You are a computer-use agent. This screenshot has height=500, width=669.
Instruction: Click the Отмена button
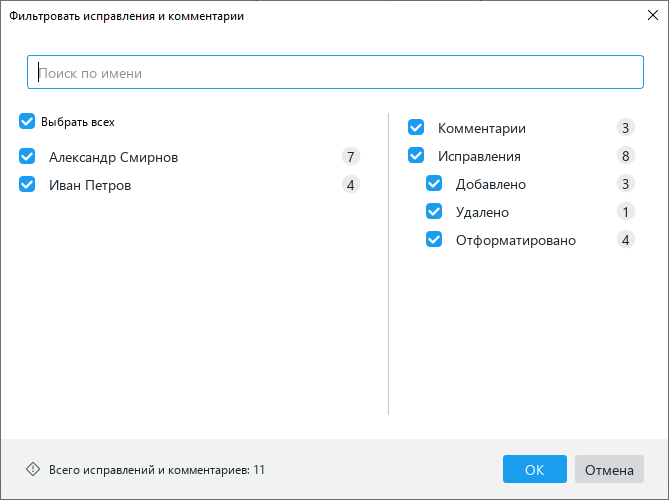point(609,470)
